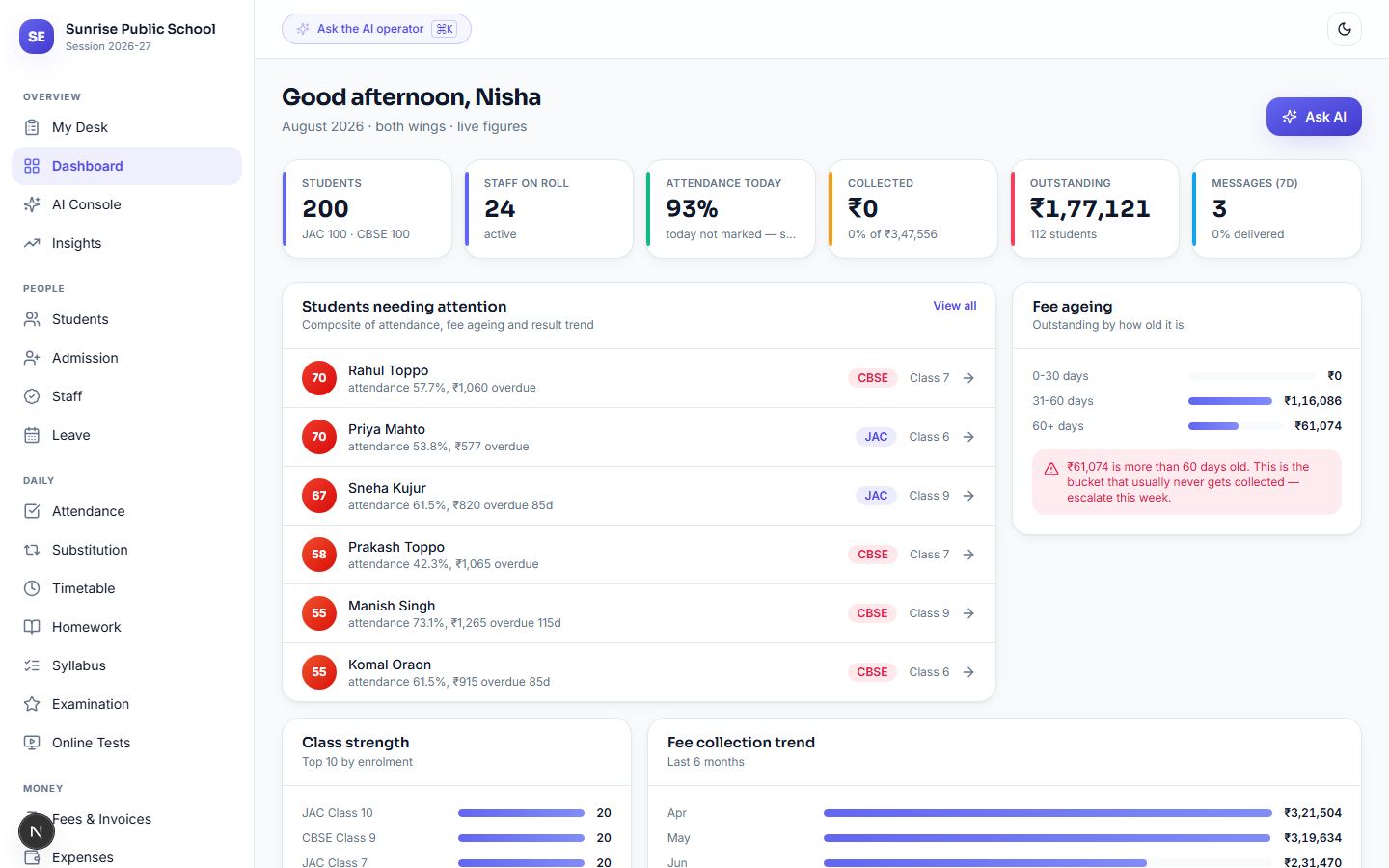Image resolution: width=1389 pixels, height=868 pixels.
Task: Click the fee ageing warning triangle icon
Action: pyautogui.click(x=1051, y=469)
